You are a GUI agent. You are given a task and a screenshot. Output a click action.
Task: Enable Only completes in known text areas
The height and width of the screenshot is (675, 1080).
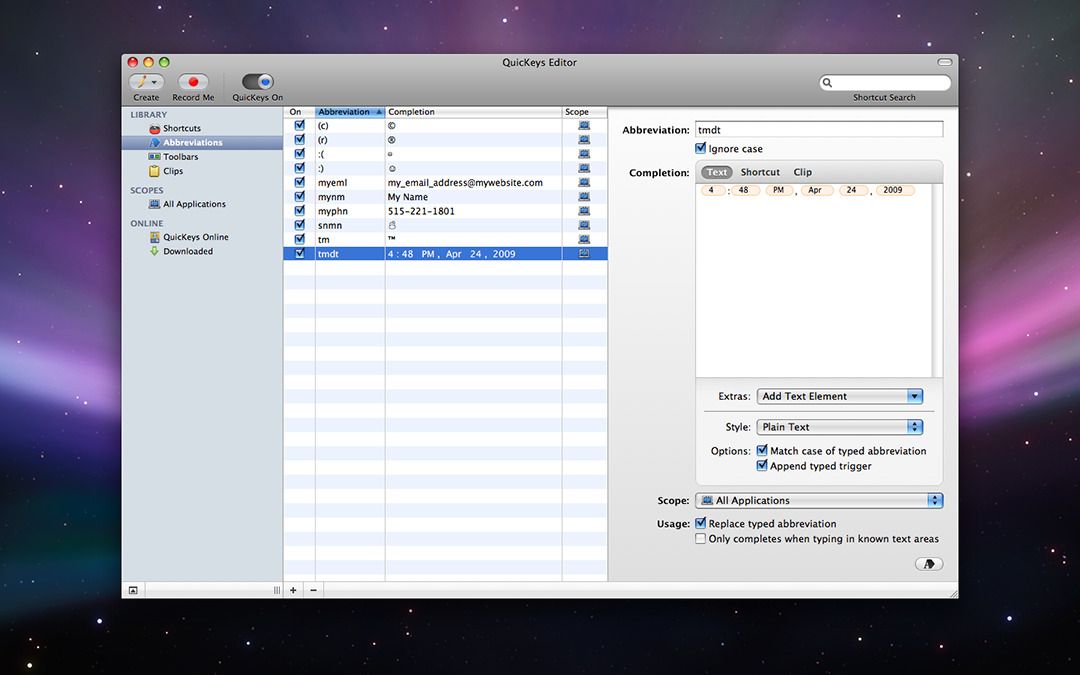click(x=701, y=539)
